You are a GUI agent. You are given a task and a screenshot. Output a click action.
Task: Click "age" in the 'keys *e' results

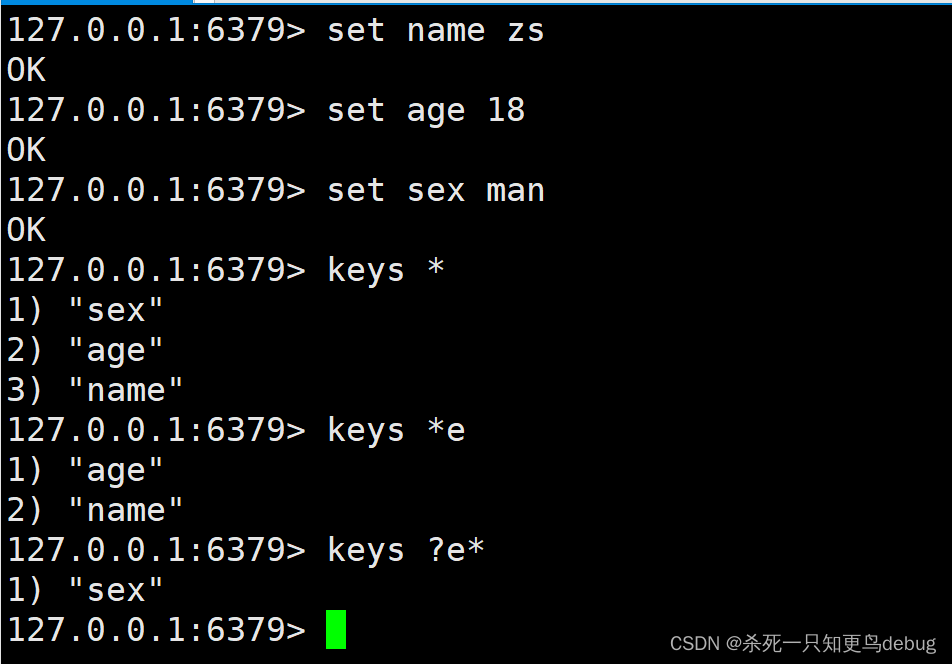[115, 471]
